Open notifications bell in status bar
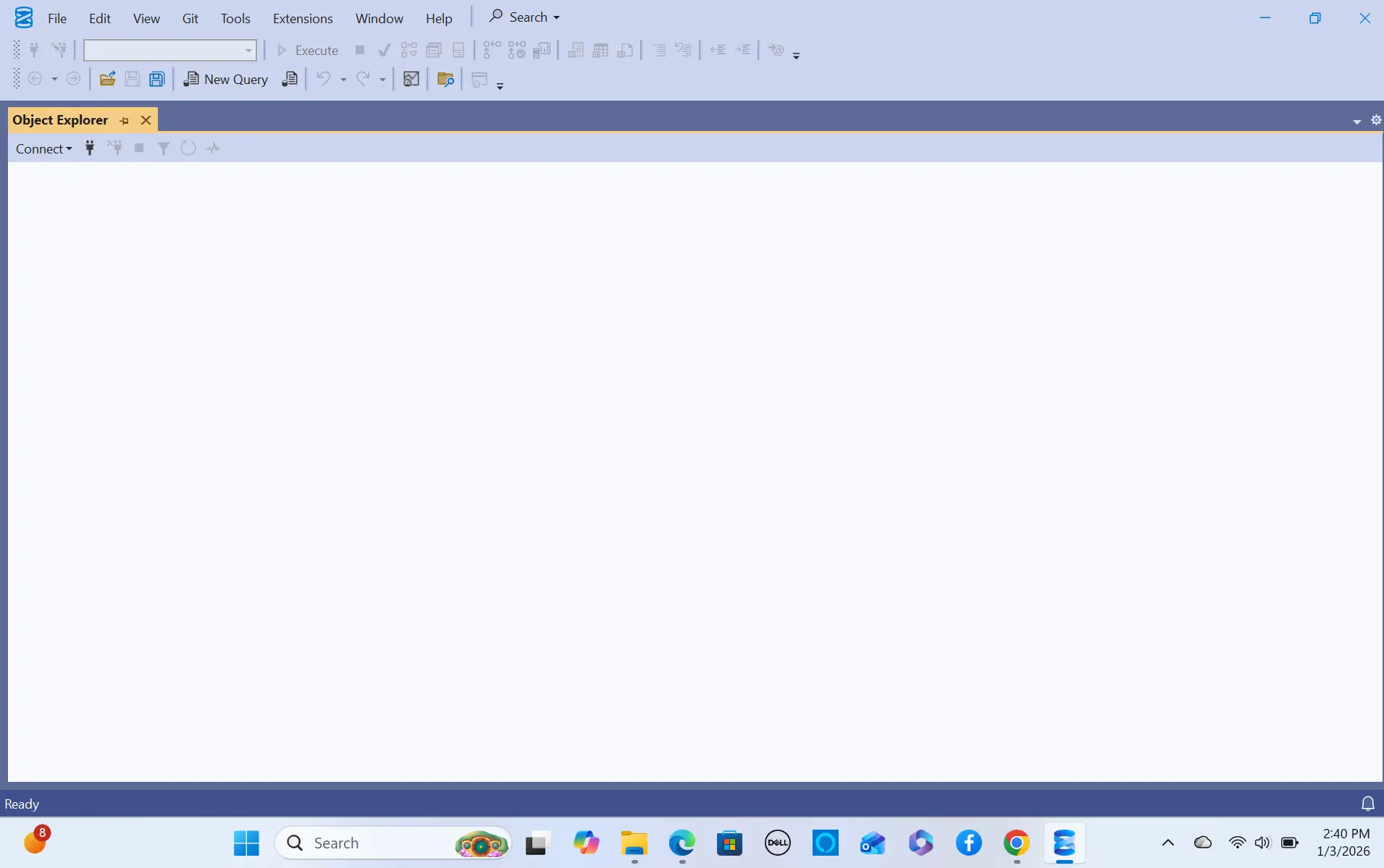 (x=1367, y=804)
